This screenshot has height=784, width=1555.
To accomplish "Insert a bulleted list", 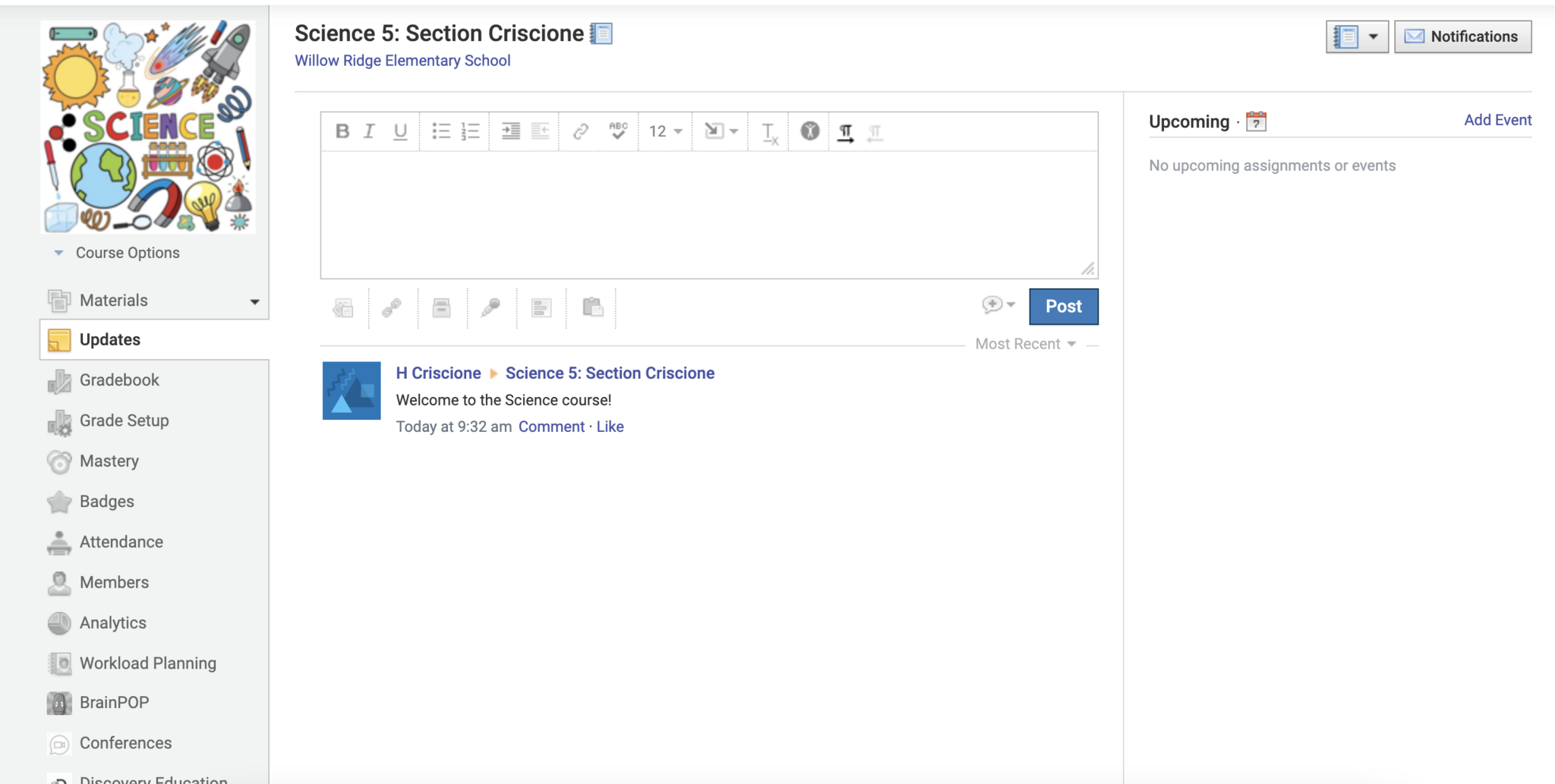I will point(441,131).
